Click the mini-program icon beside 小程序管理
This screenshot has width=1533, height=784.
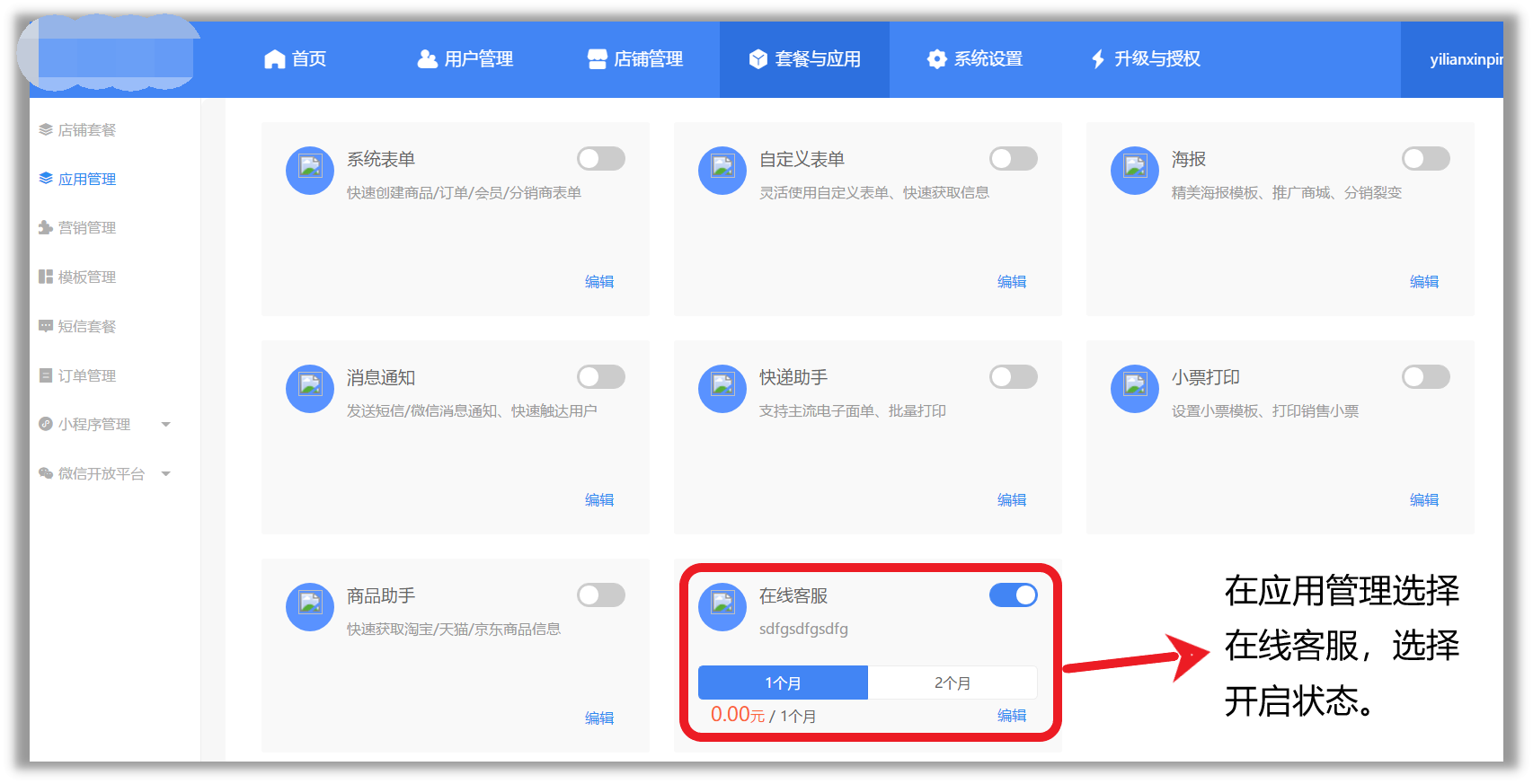46,424
